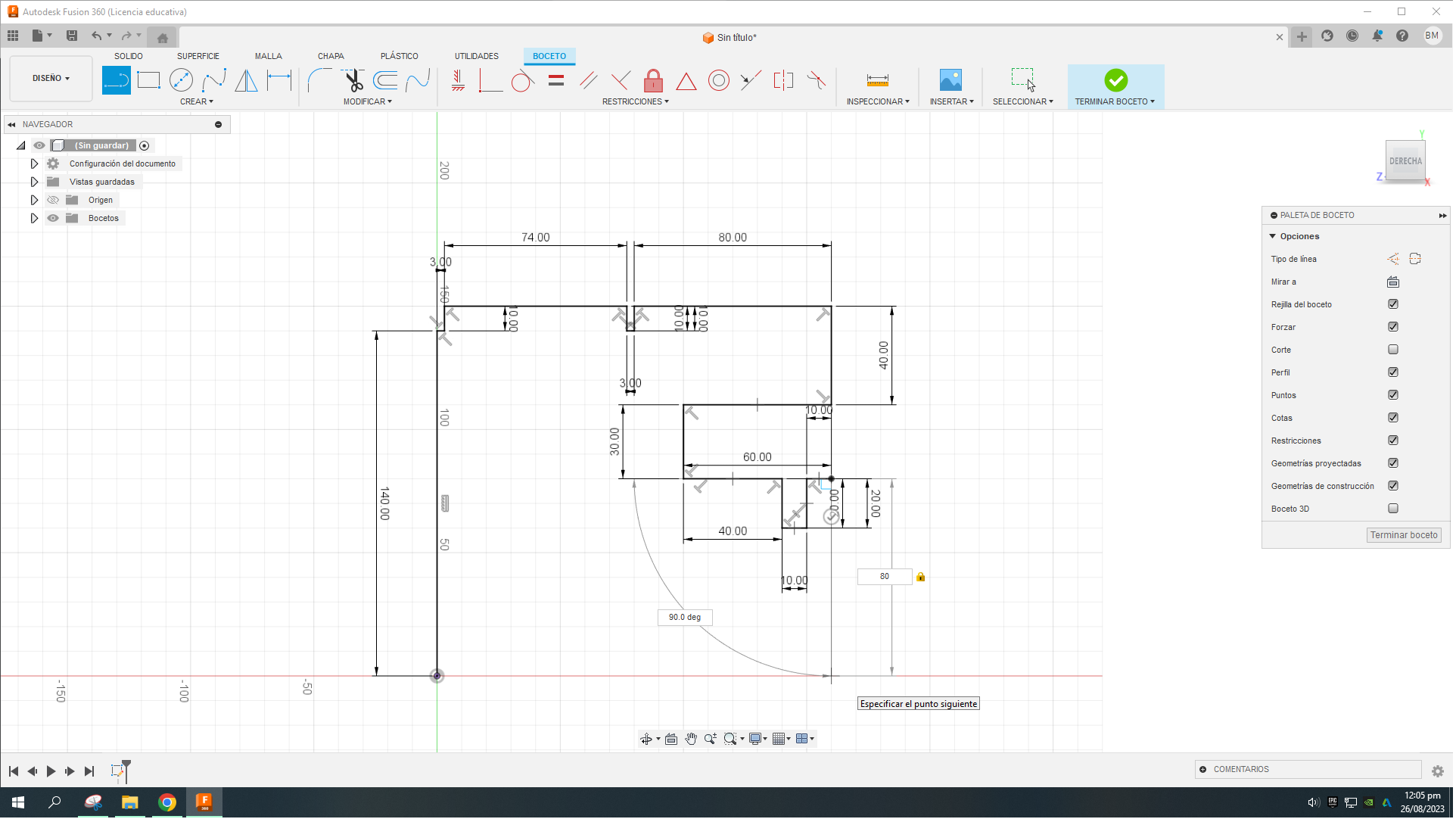The image size is (1456, 819).
Task: Apply the Tangent constraint
Action: [522, 80]
